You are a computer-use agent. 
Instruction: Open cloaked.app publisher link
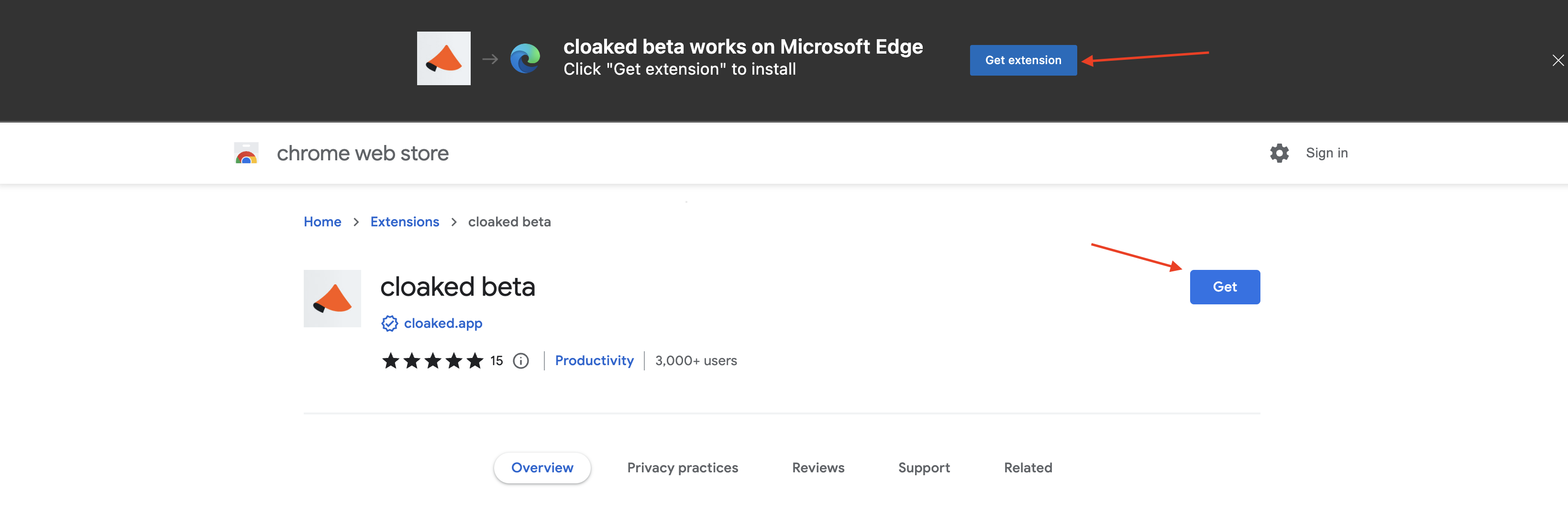pyautogui.click(x=443, y=323)
